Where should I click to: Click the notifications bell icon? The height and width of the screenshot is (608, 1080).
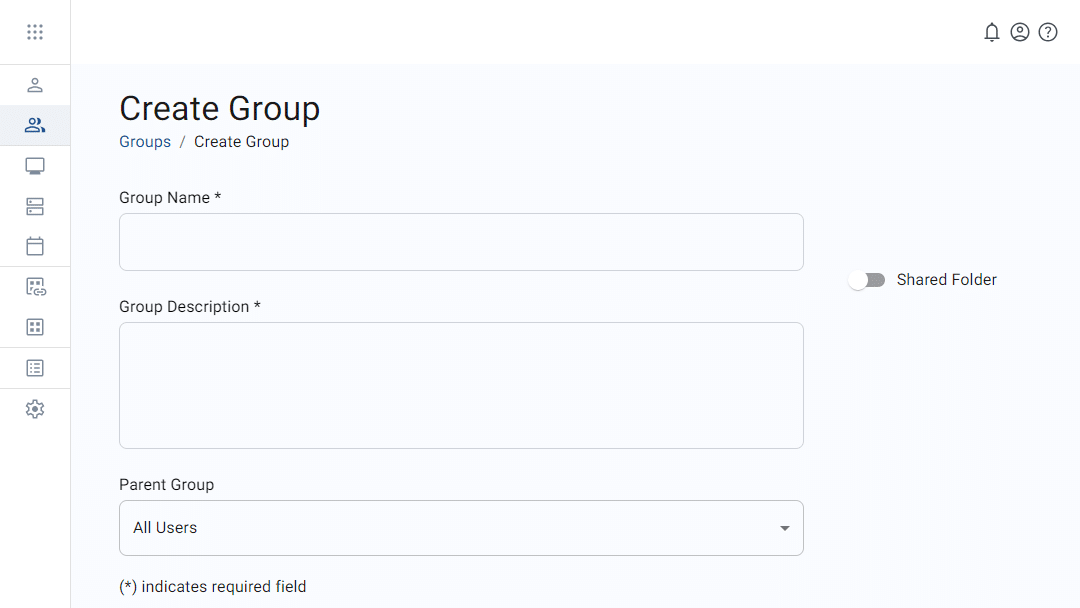[992, 32]
